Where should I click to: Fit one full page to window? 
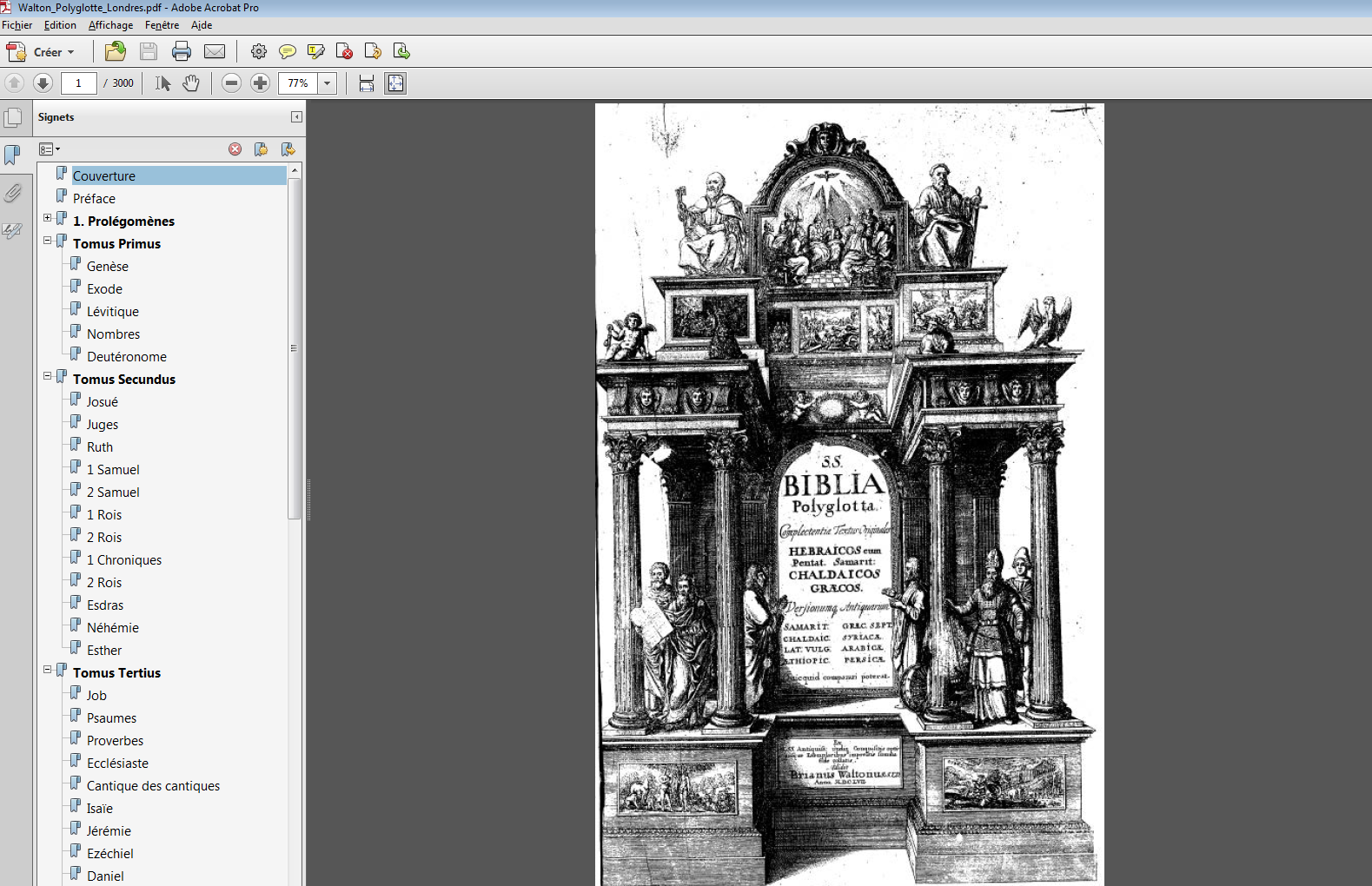point(395,83)
